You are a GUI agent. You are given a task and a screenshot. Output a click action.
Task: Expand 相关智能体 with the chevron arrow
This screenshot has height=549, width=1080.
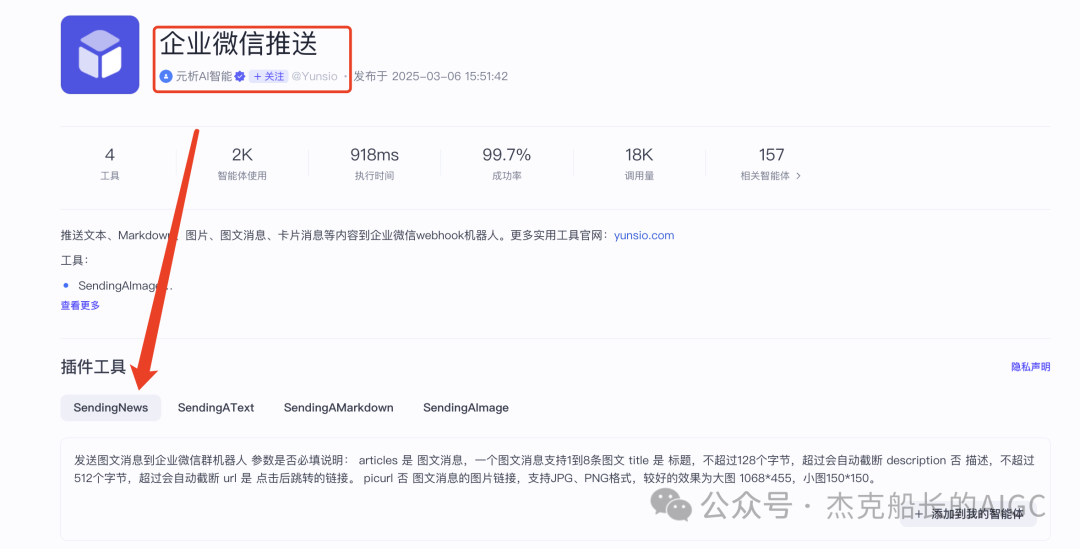click(798, 176)
